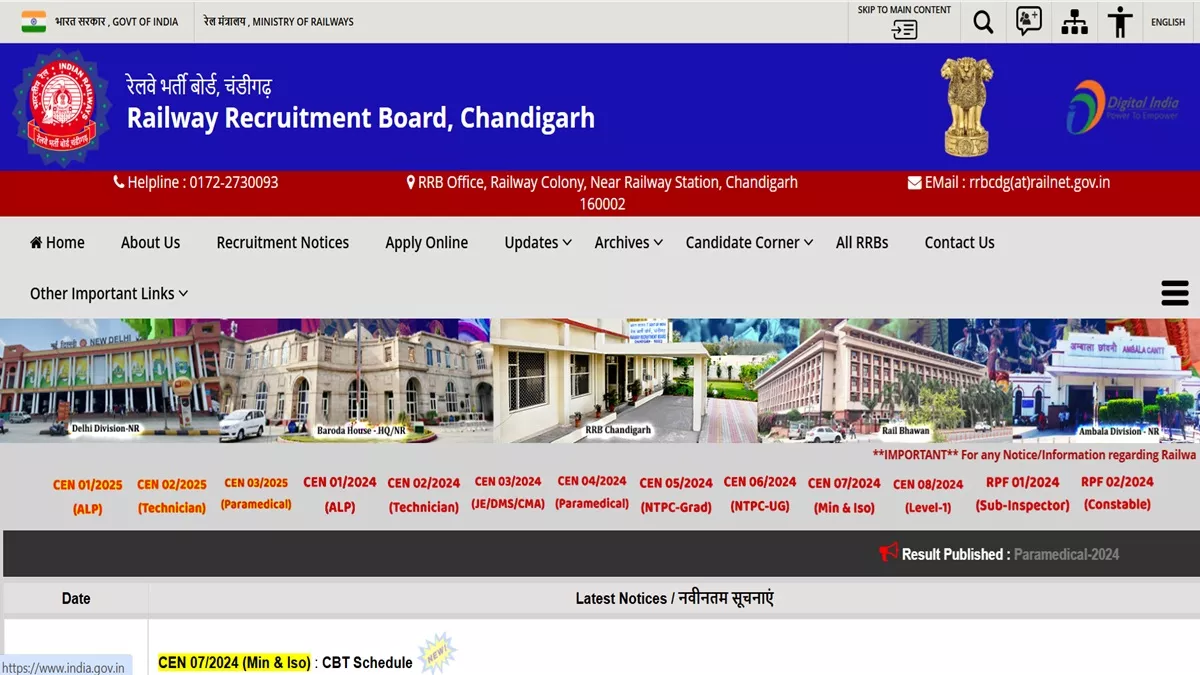The image size is (1200, 675).
Task: Switch language via ENGLISH selector
Action: coord(1168,22)
